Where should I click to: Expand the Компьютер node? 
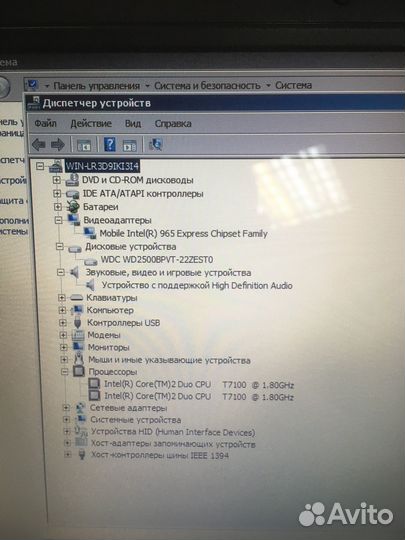tap(62, 310)
